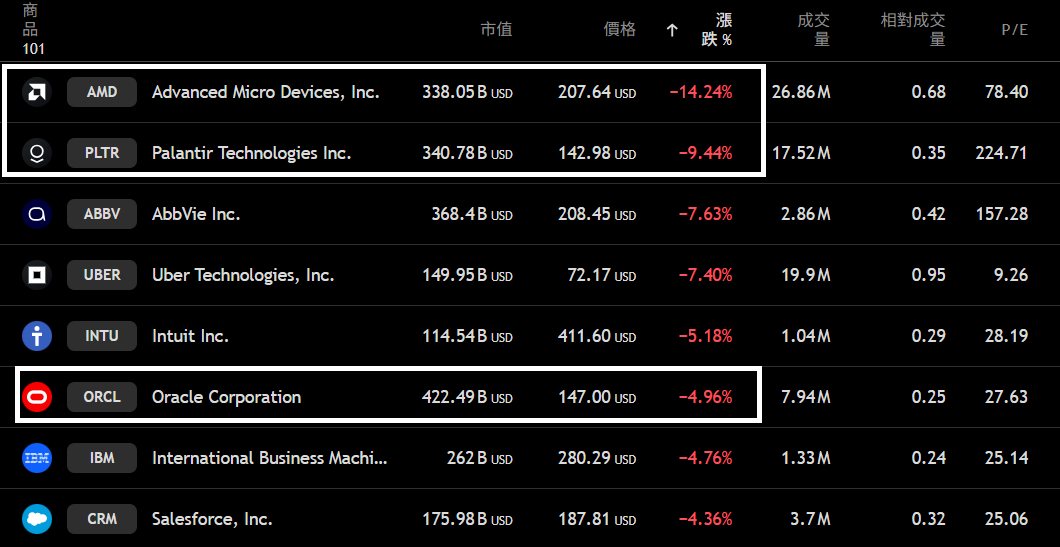This screenshot has height=547, width=1060.
Task: Click the Salesforce cloud logo icon
Action: pos(37,519)
